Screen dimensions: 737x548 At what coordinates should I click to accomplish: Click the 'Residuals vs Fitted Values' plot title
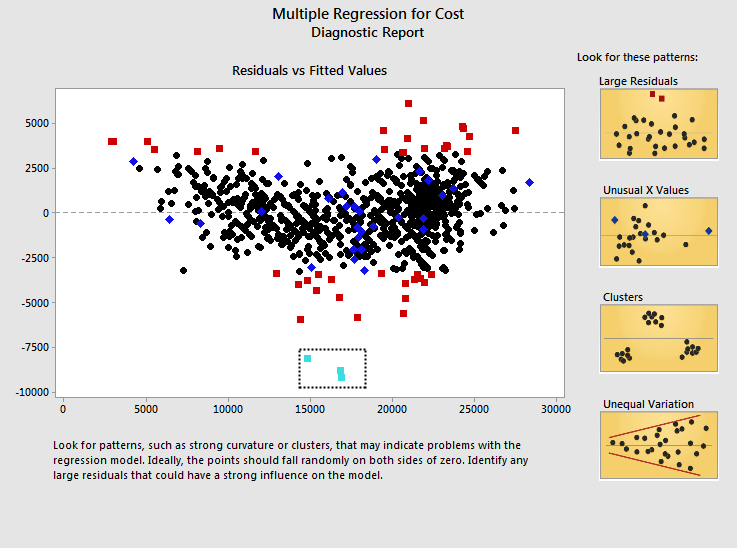pos(309,71)
